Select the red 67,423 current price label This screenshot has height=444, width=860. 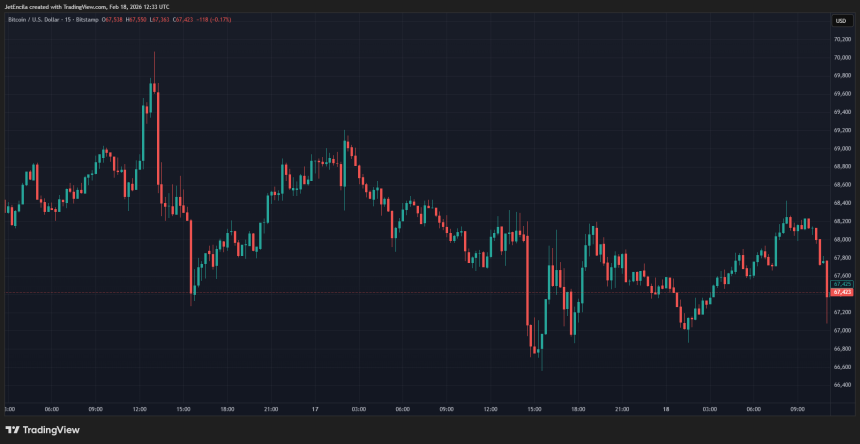point(841,293)
